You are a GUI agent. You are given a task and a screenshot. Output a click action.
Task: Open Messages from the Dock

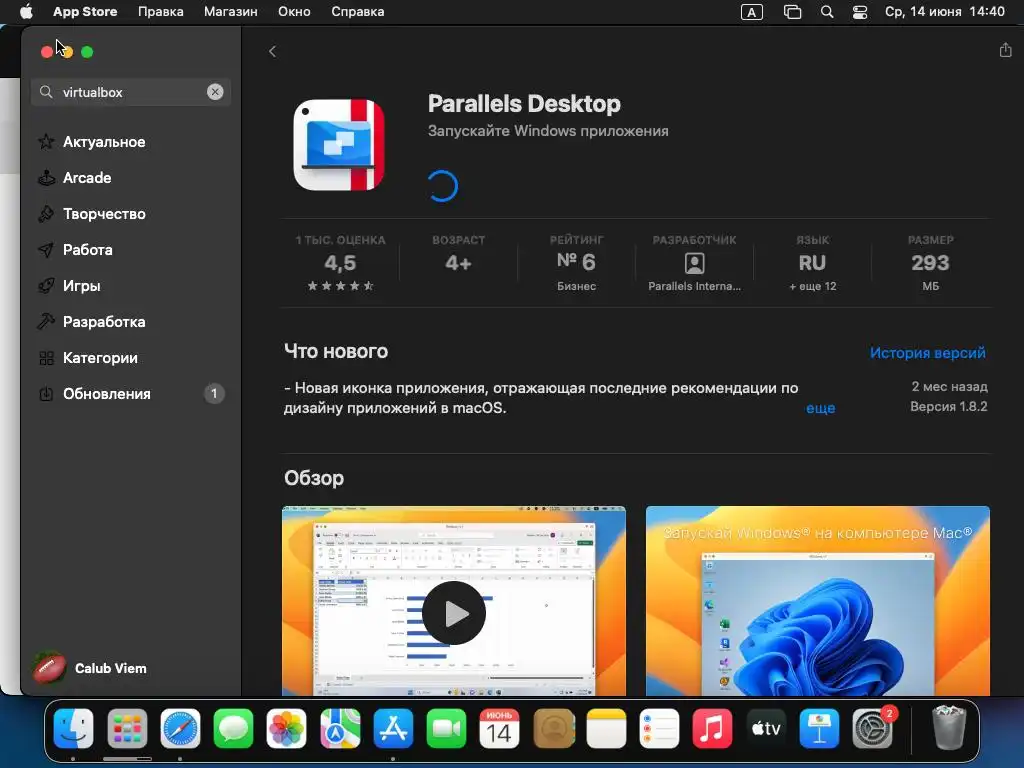point(233,728)
